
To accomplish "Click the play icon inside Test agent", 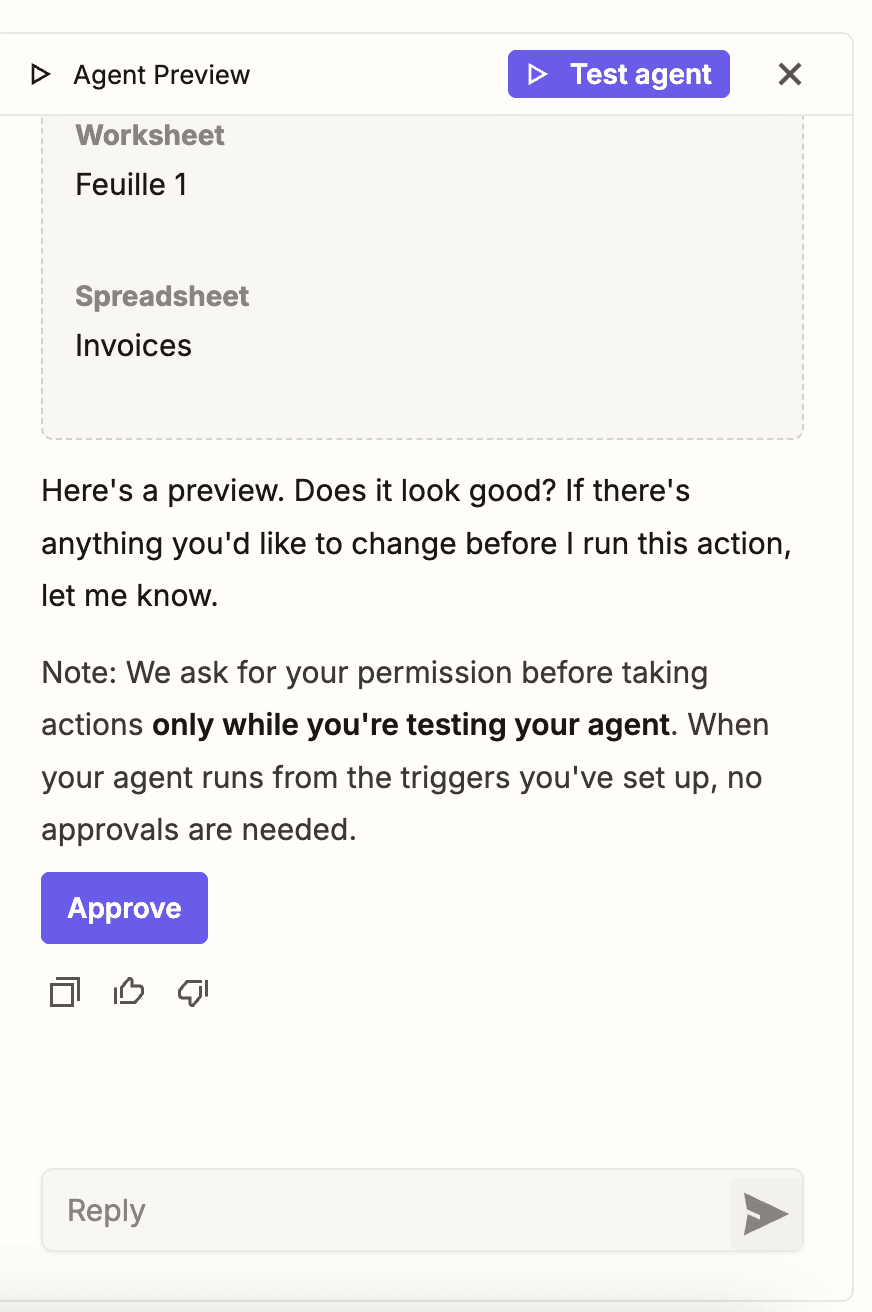I will pos(538,75).
